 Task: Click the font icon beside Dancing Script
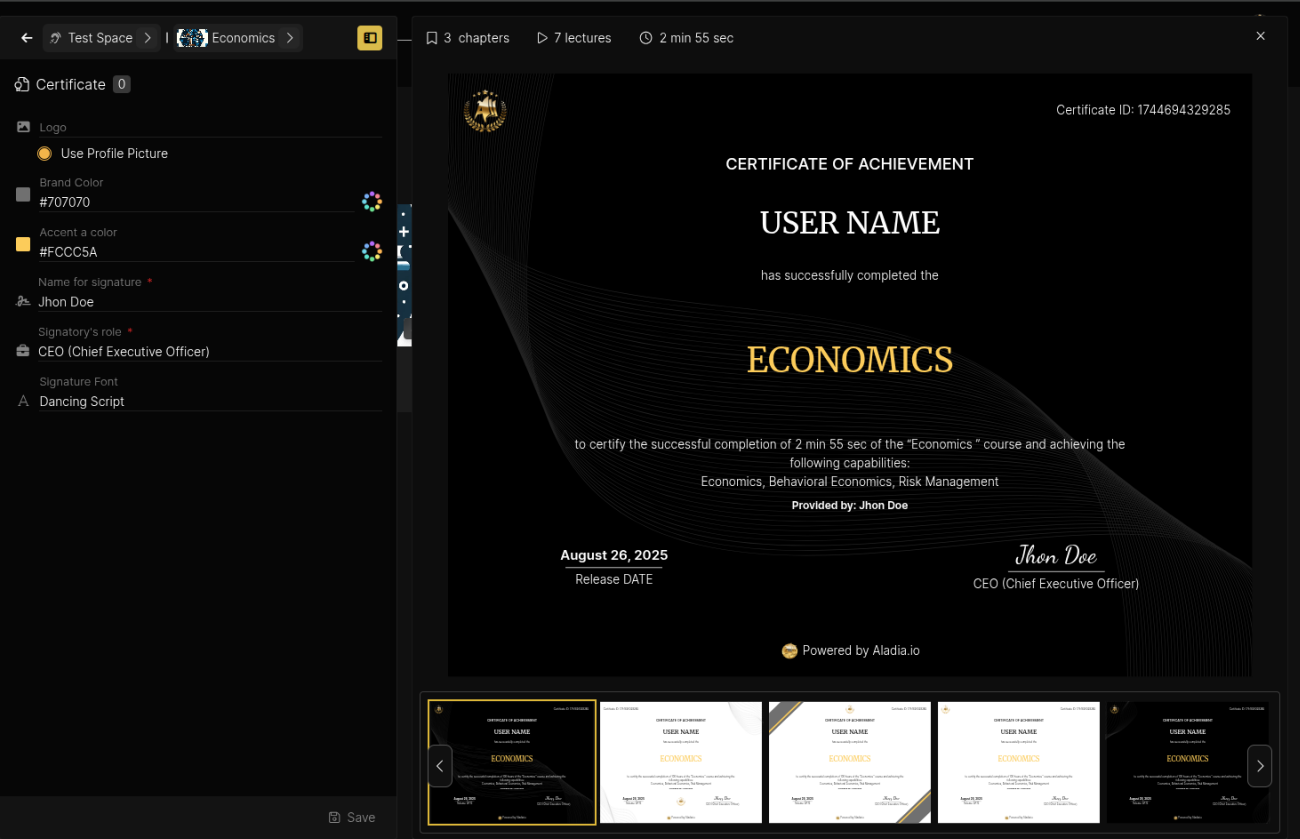(x=23, y=401)
